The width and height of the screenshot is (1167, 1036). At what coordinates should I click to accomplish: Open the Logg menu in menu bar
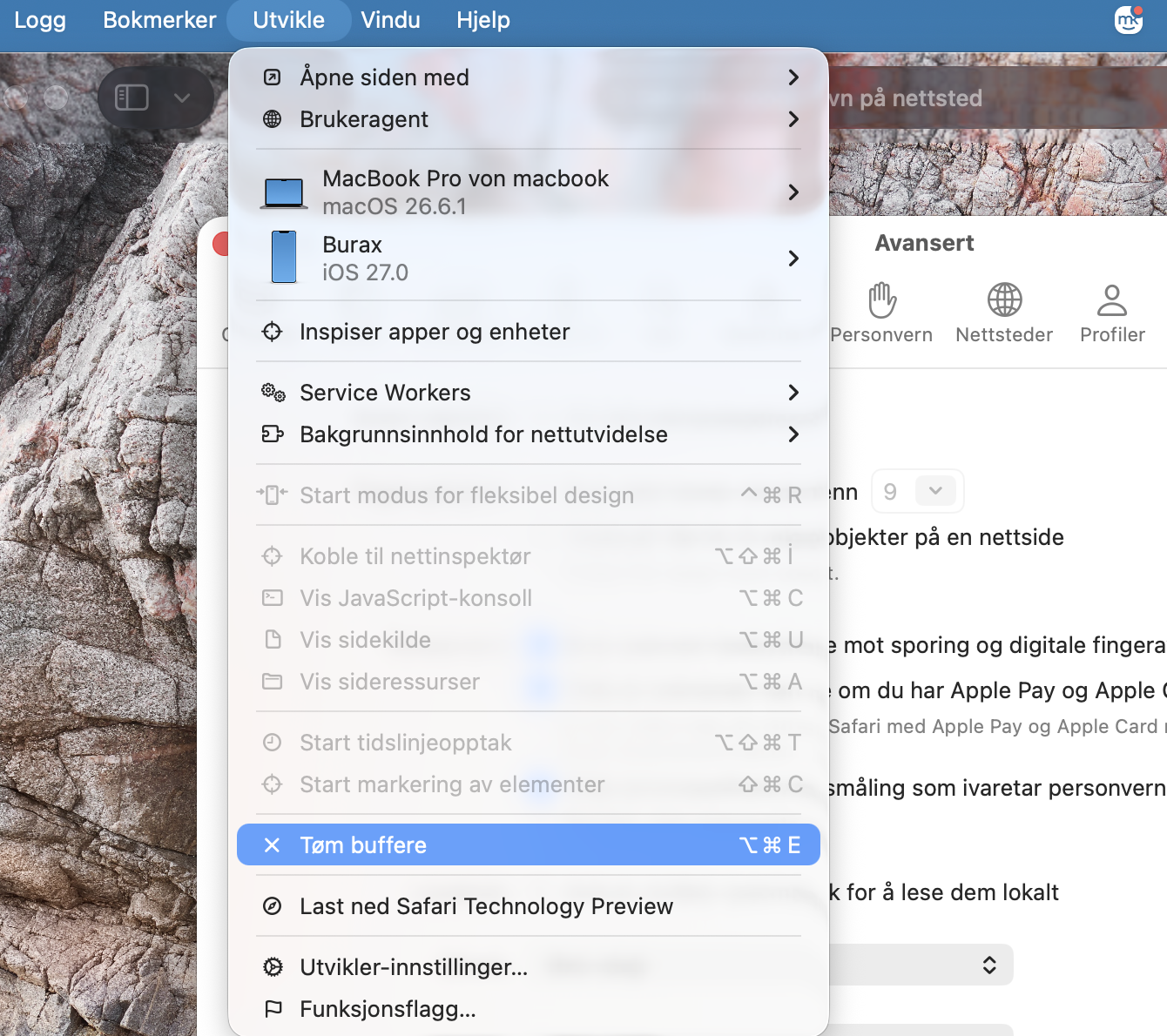[40, 20]
